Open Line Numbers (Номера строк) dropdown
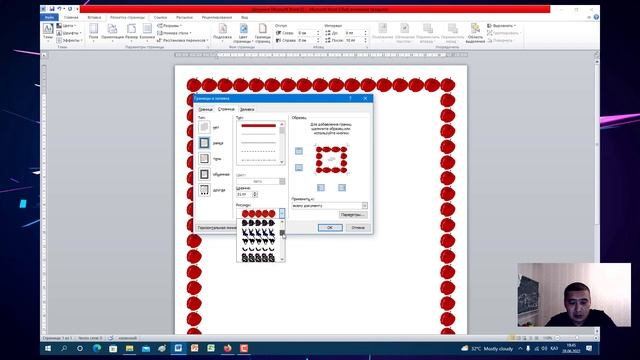The height and width of the screenshot is (360, 640). (174, 33)
